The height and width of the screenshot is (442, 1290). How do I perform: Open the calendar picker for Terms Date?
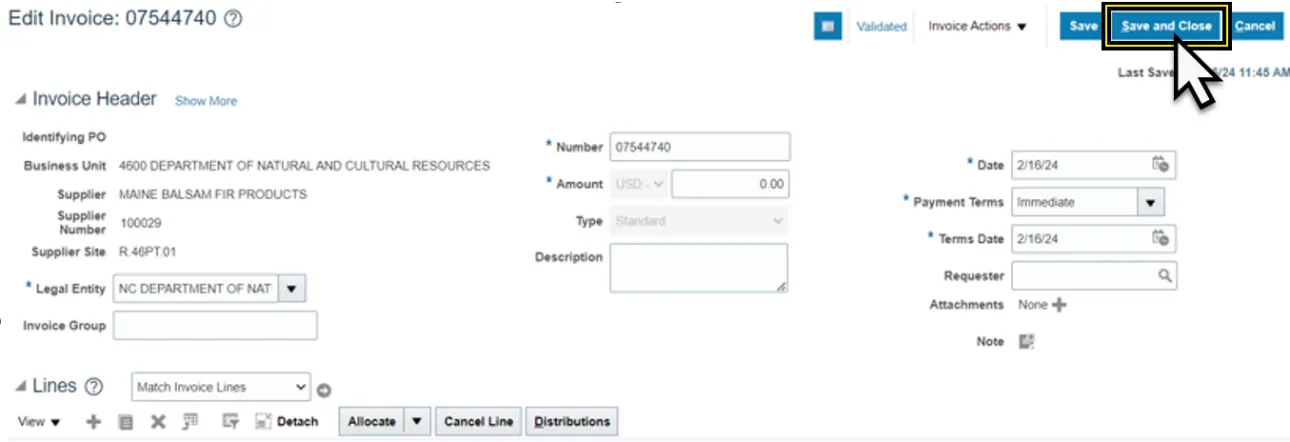tap(1160, 238)
